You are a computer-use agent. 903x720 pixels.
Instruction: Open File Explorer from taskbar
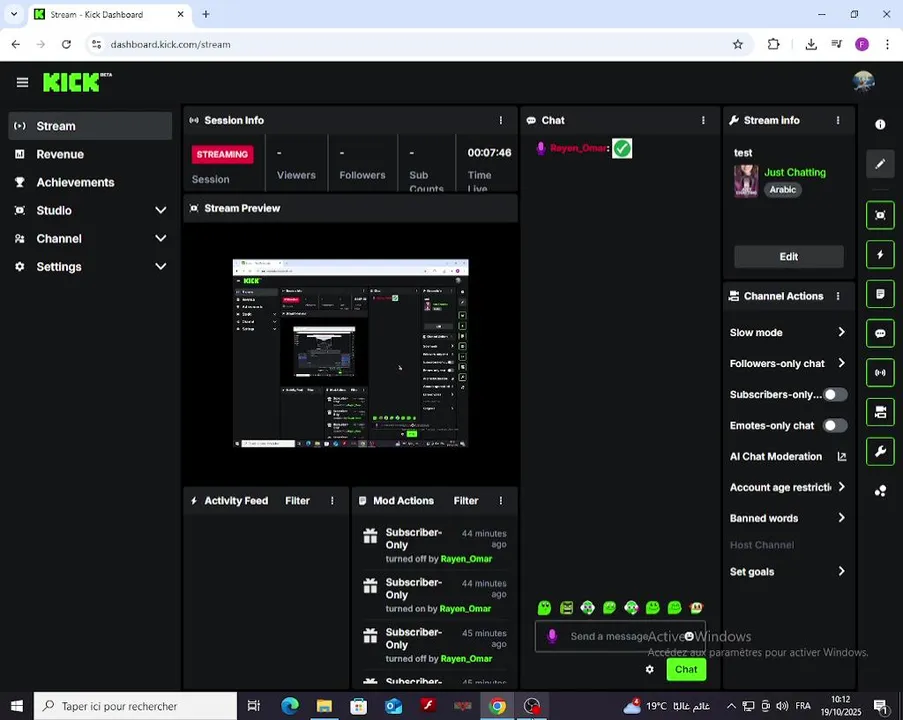coord(324,706)
